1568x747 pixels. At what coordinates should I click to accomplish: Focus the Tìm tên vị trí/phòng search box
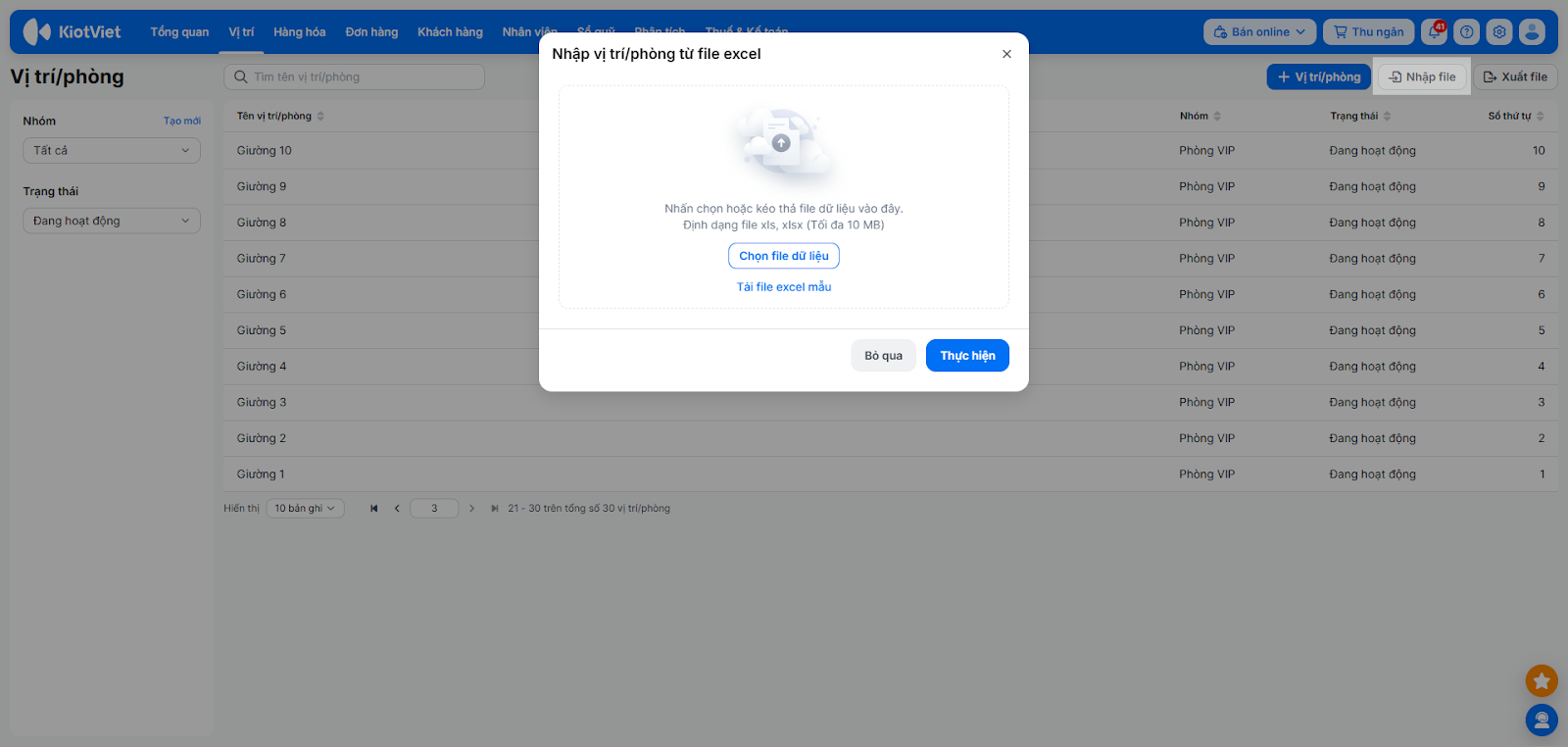click(x=354, y=76)
